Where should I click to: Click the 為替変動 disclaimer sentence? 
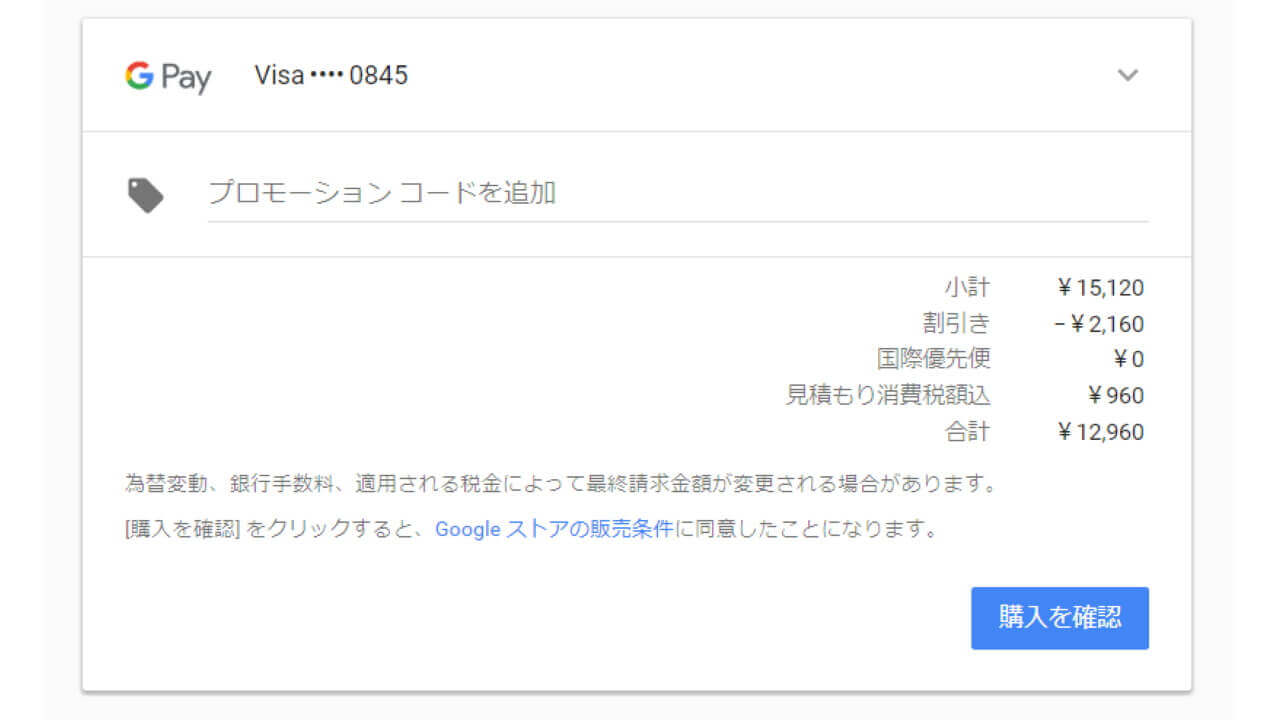coord(560,486)
